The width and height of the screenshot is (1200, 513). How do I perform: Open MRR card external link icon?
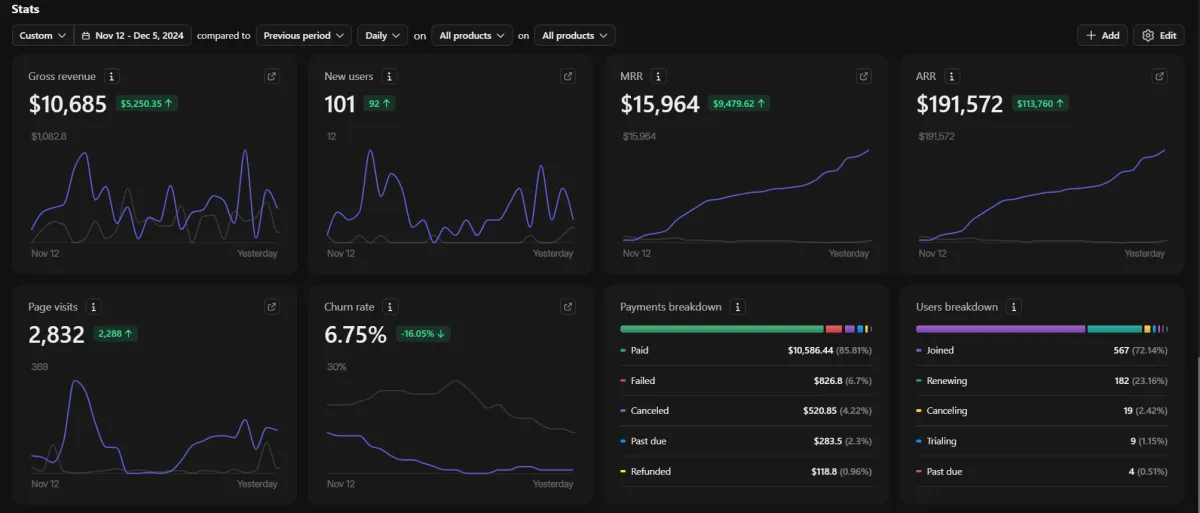click(x=864, y=76)
